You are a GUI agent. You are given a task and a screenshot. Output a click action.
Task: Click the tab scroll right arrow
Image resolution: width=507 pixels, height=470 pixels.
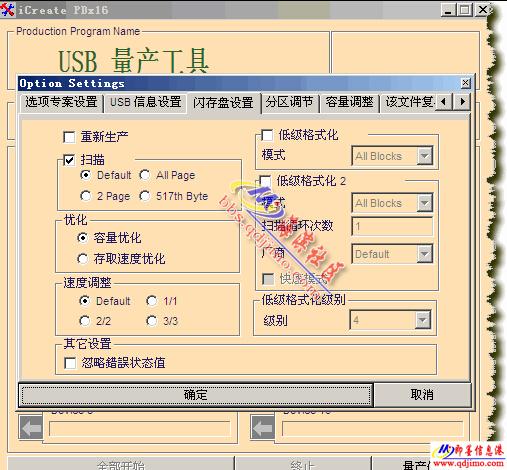462,102
